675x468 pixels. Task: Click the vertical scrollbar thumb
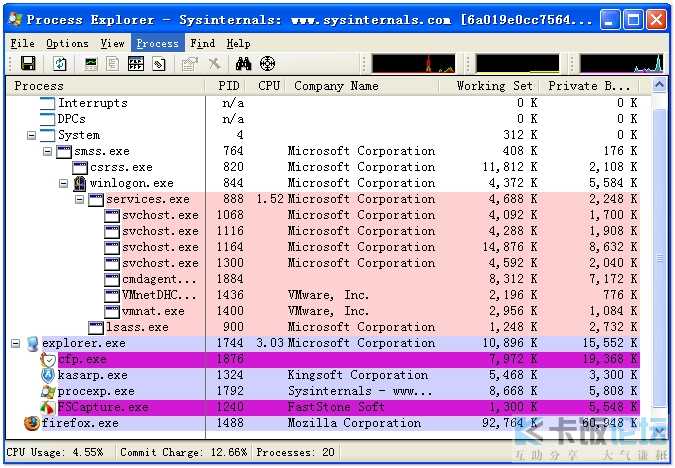pos(659,258)
